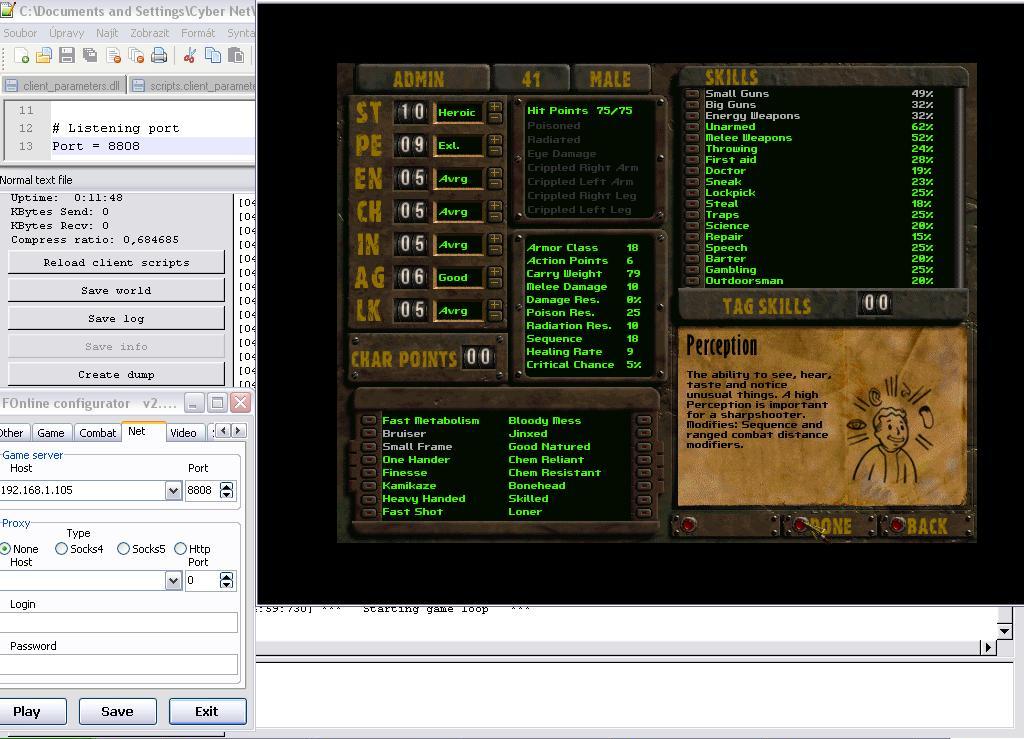This screenshot has width=1024, height=739.
Task: Click the Save world button
Action: [116, 291]
